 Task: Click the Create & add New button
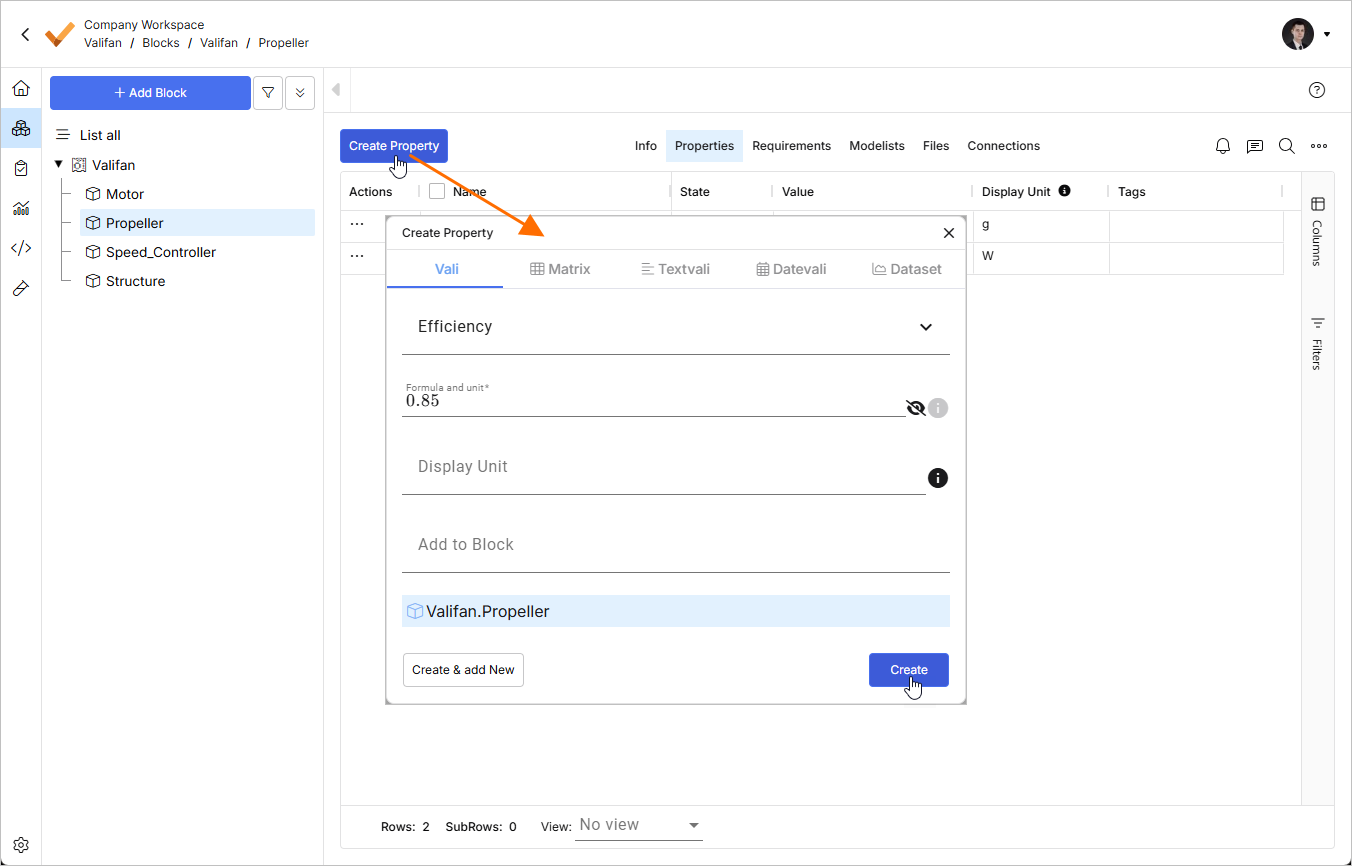coord(463,670)
